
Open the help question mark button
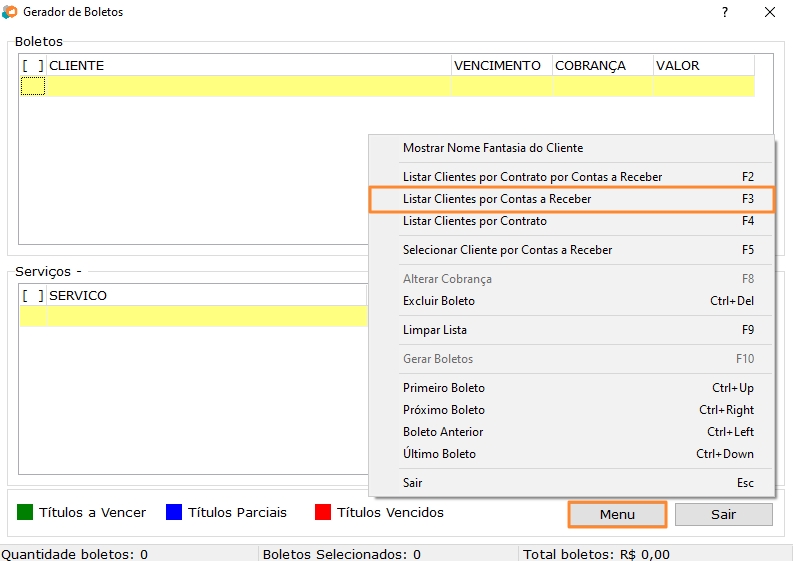[x=725, y=12]
